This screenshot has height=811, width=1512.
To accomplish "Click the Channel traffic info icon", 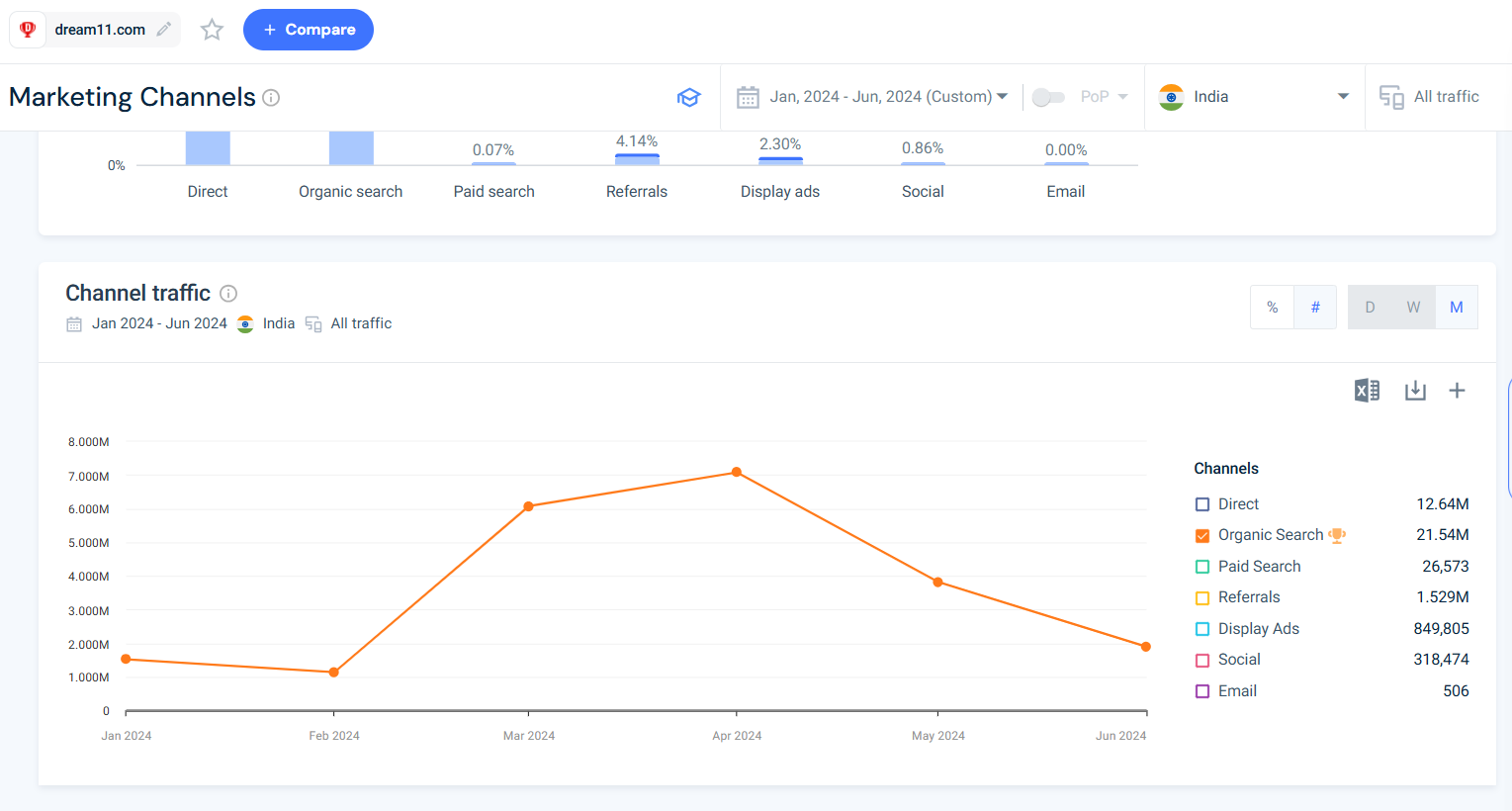I will tap(228, 294).
